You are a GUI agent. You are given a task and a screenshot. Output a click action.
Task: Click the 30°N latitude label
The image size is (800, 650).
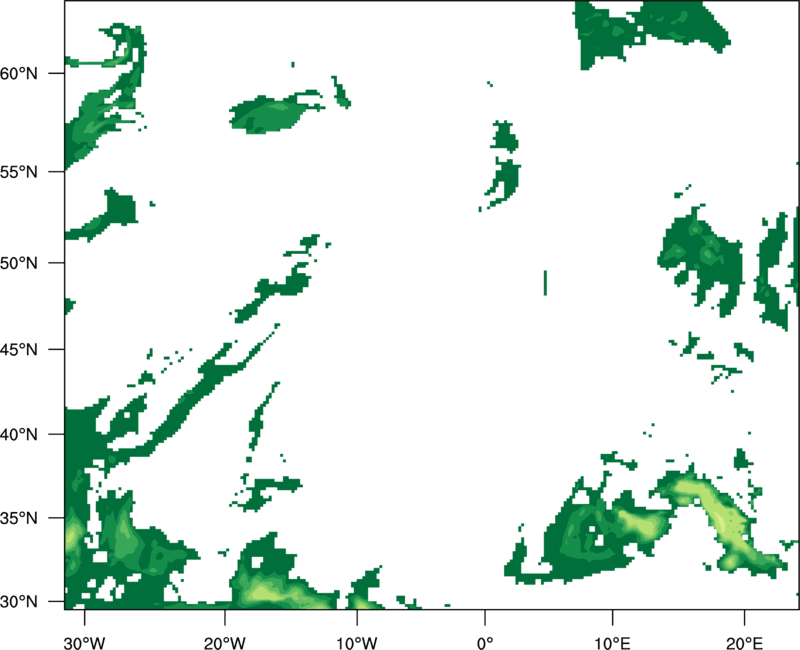pyautogui.click(x=19, y=602)
